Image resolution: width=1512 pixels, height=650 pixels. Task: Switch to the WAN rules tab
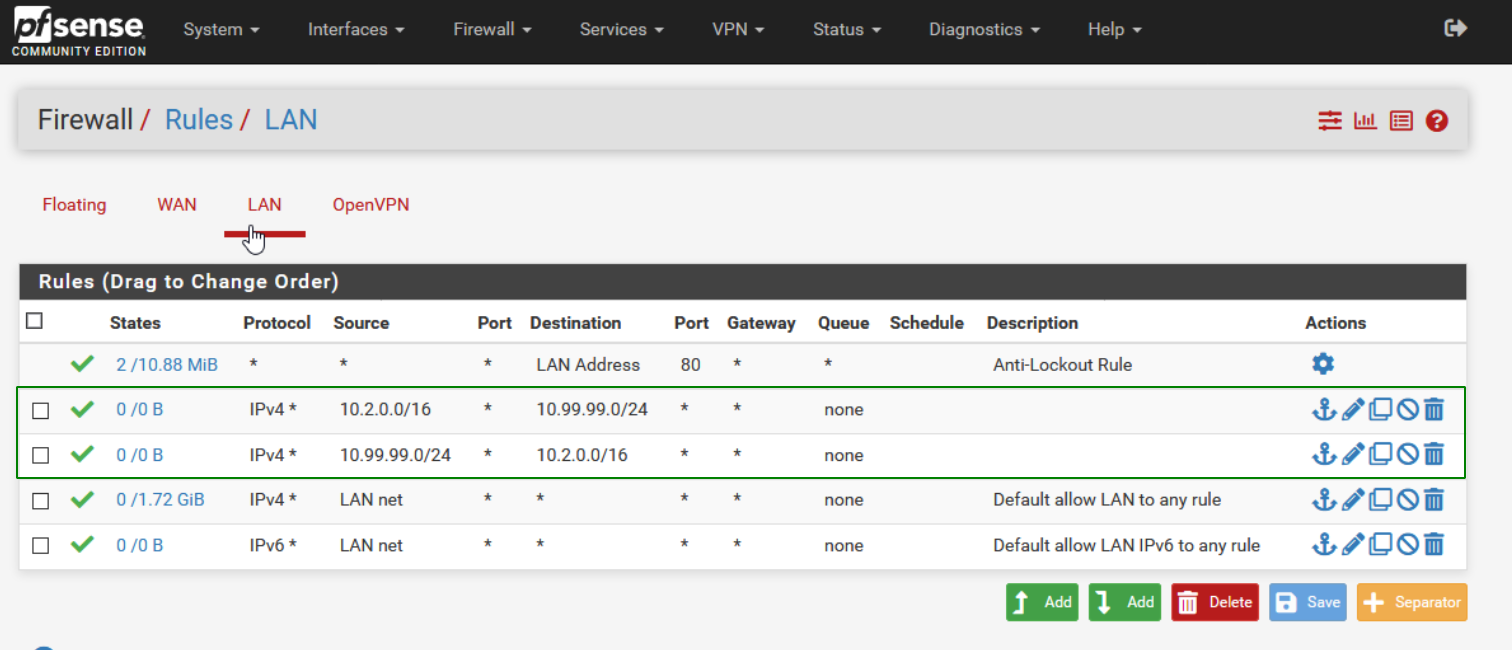(177, 205)
